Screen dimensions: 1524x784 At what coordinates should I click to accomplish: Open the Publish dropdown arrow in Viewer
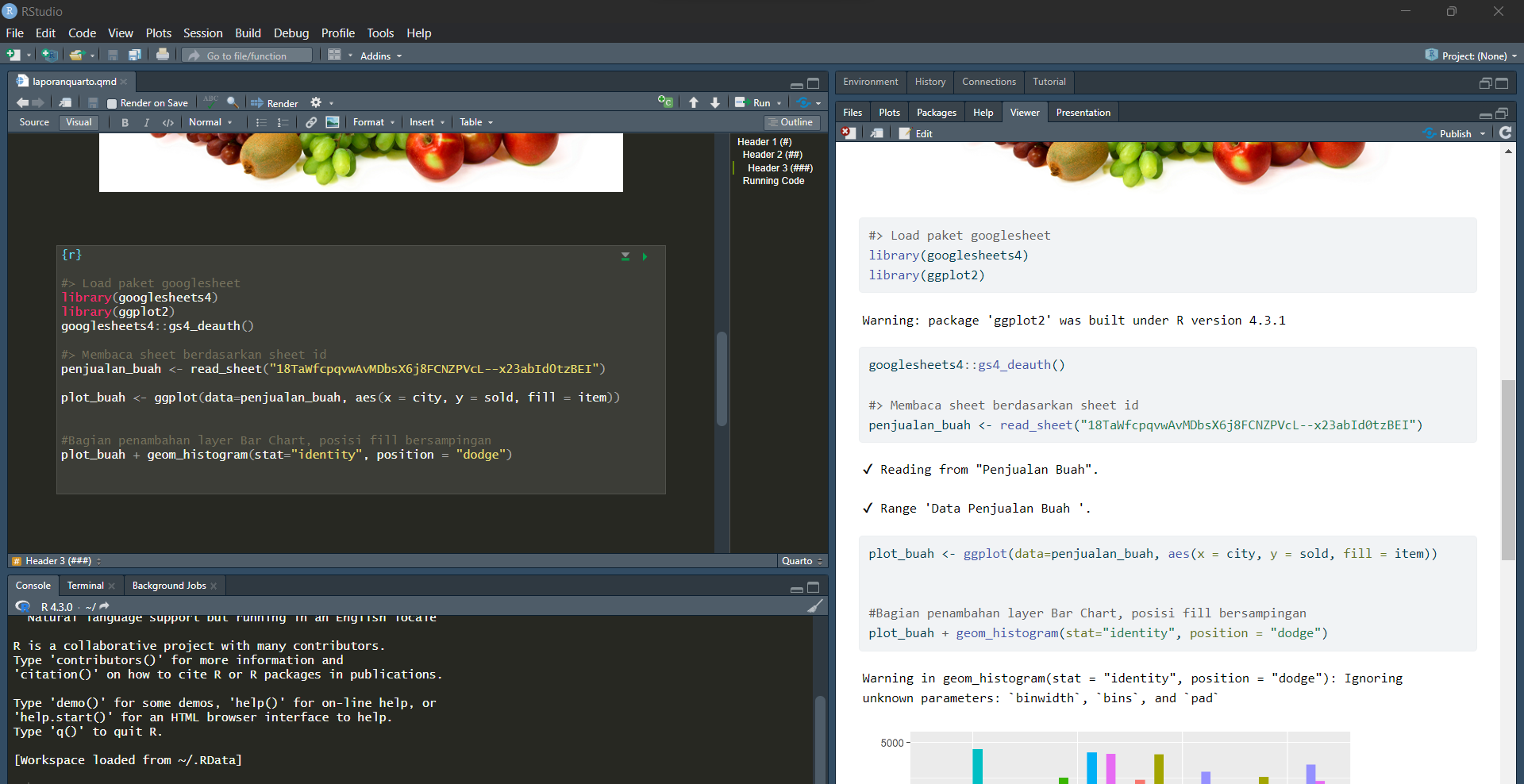pyautogui.click(x=1482, y=134)
